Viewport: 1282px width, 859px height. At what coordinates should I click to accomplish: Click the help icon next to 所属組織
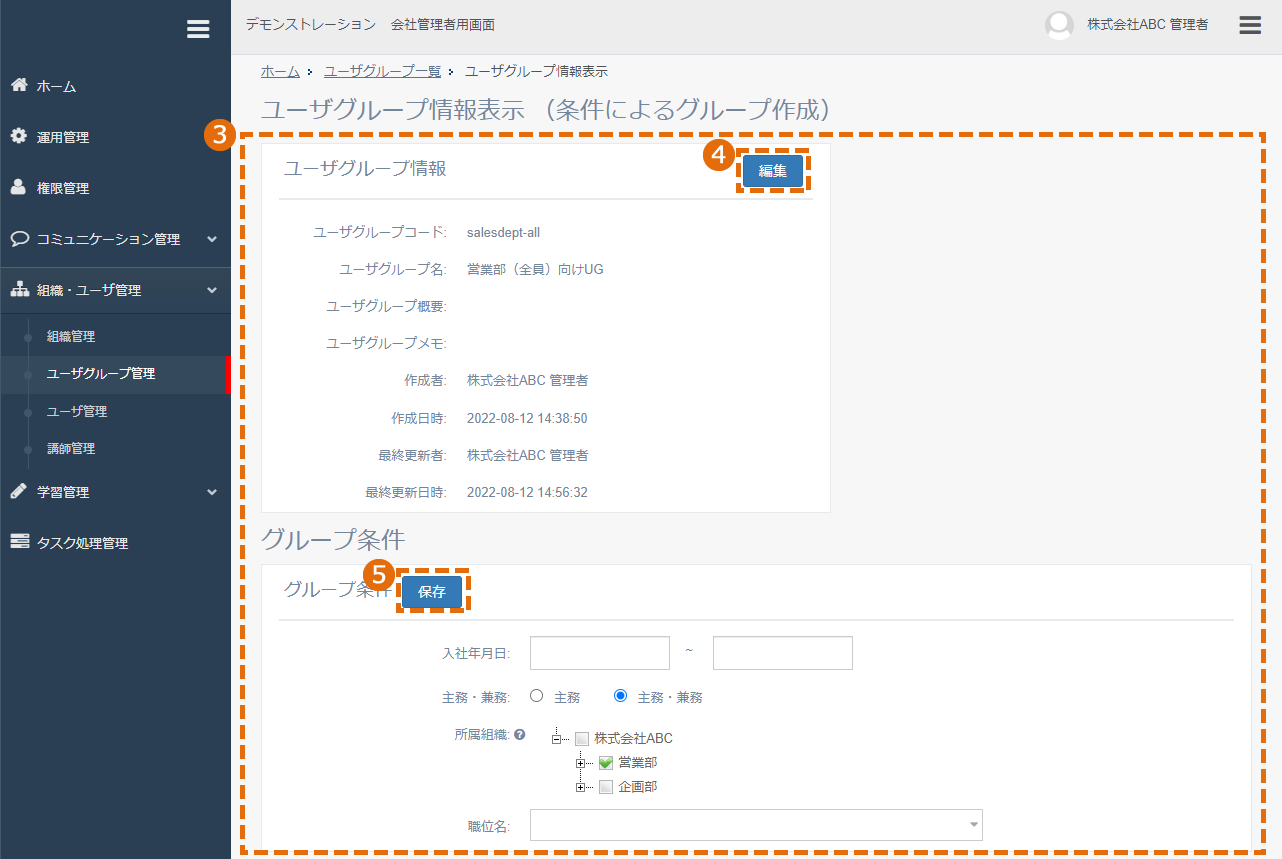520,735
